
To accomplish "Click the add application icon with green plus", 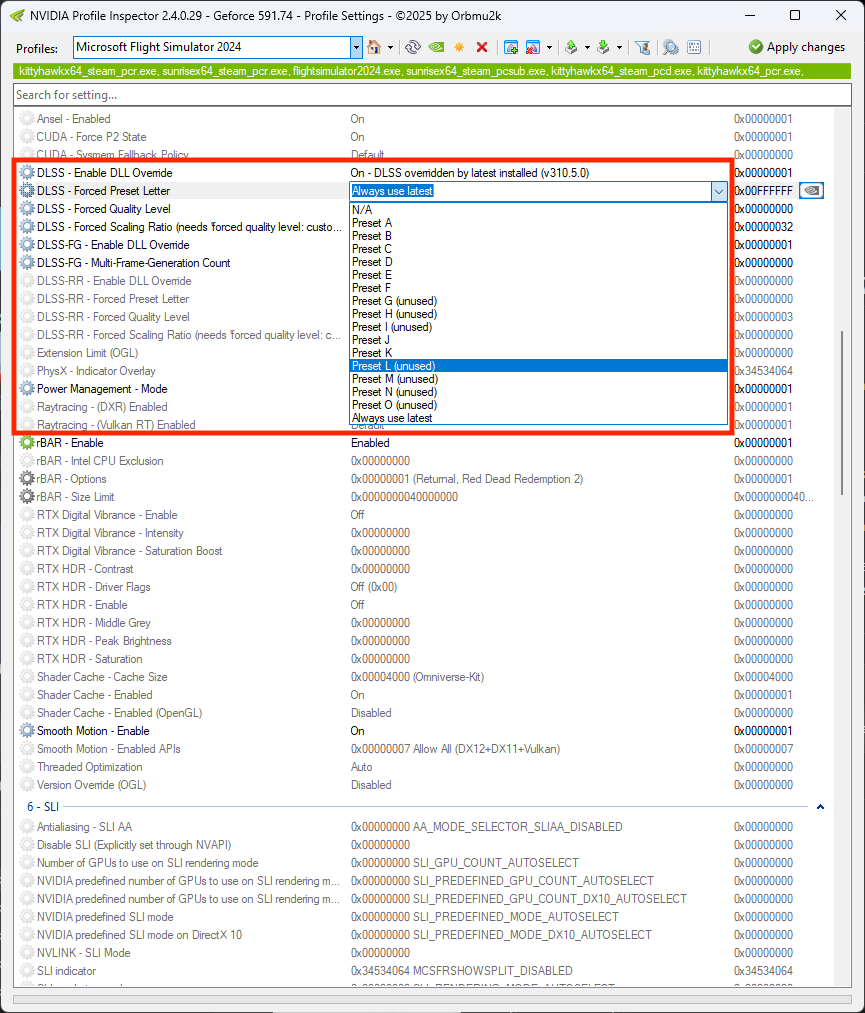I will point(510,47).
